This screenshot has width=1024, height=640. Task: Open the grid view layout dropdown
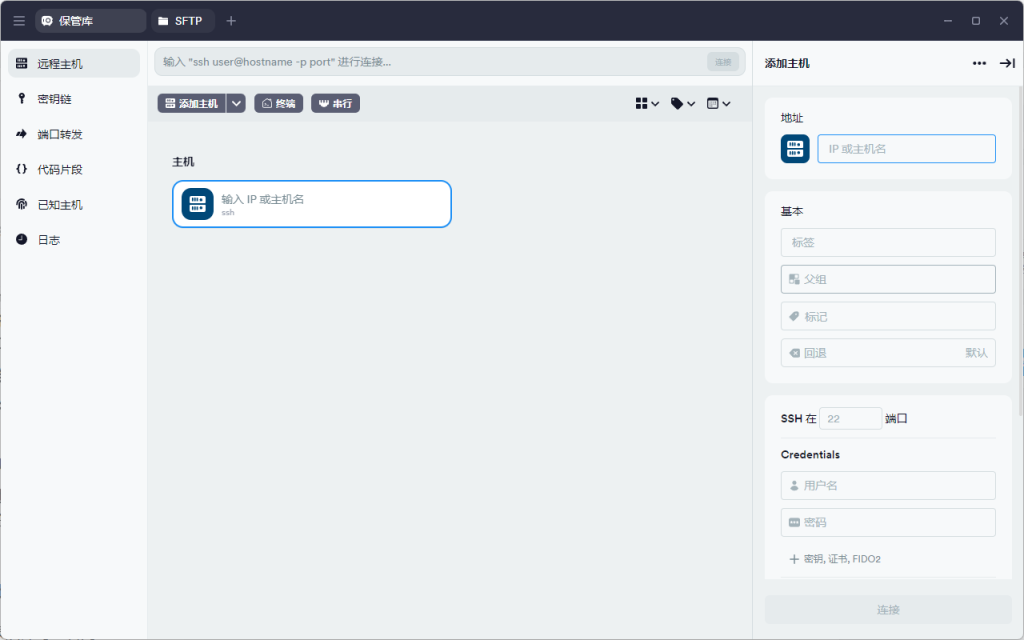click(x=647, y=103)
